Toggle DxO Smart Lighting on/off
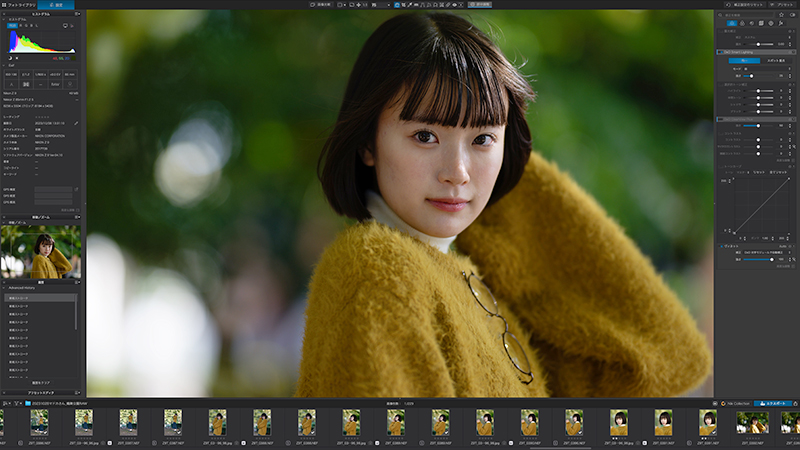Viewport: 800px width, 450px height. (x=720, y=52)
